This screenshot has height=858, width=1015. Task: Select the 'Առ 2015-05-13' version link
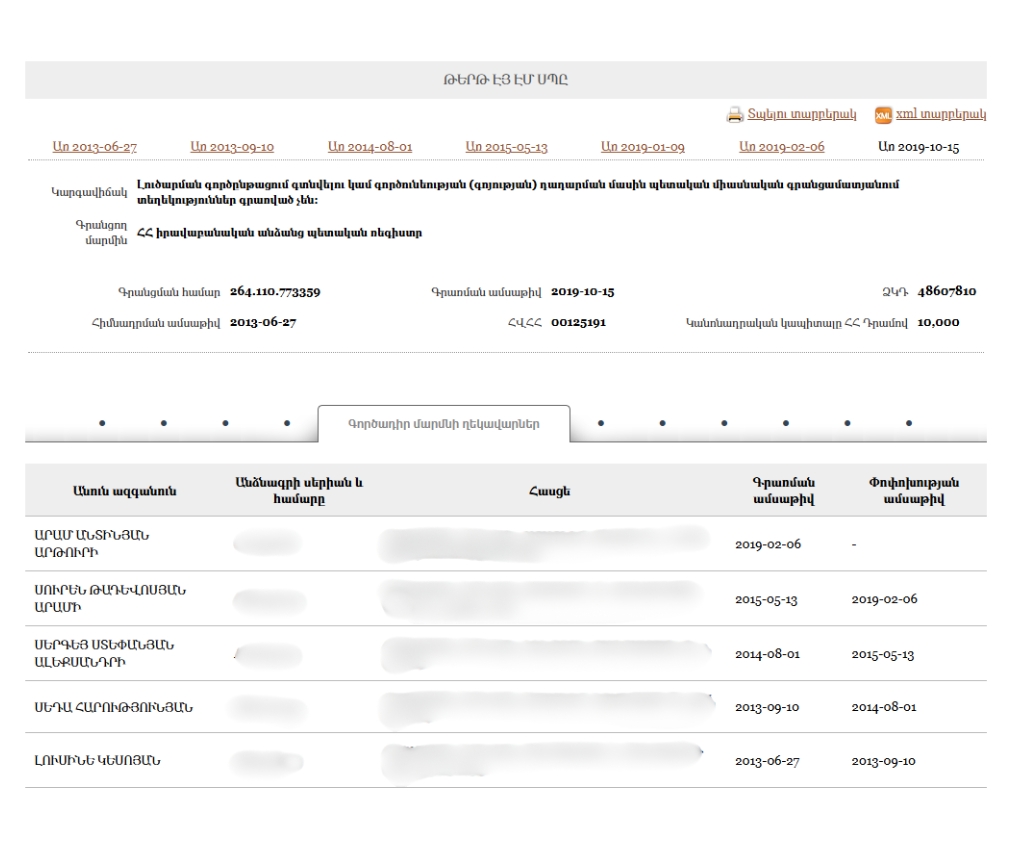coord(507,147)
